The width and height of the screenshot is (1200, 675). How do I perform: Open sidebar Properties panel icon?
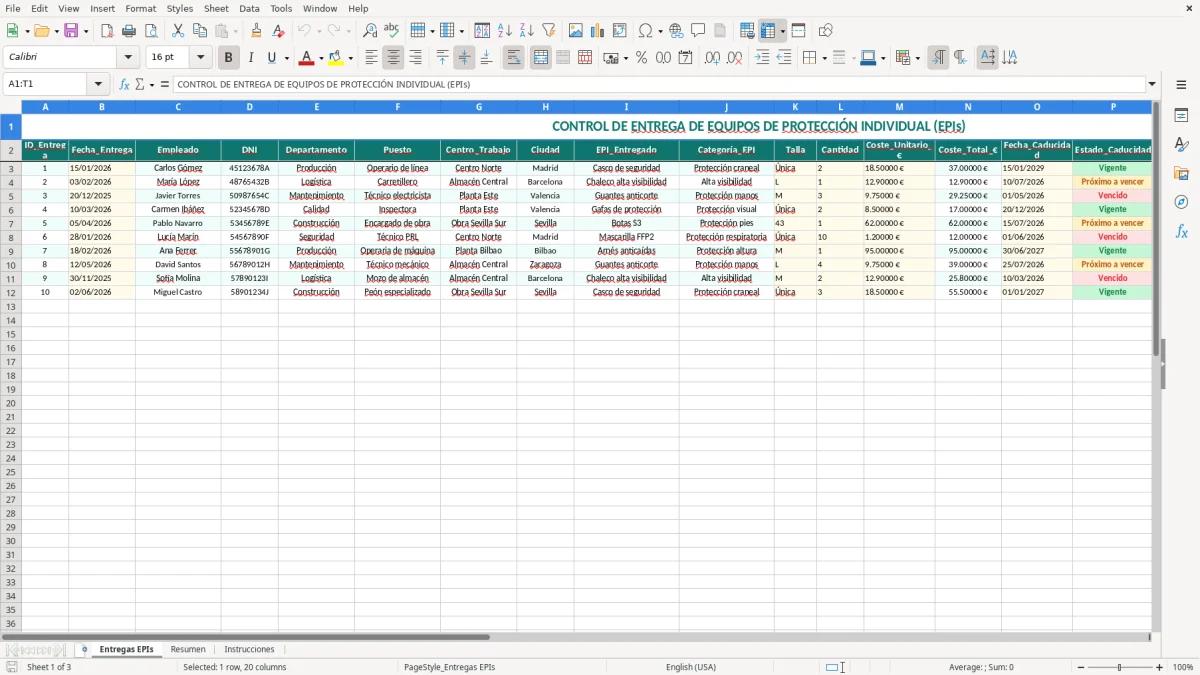pos(1181,116)
